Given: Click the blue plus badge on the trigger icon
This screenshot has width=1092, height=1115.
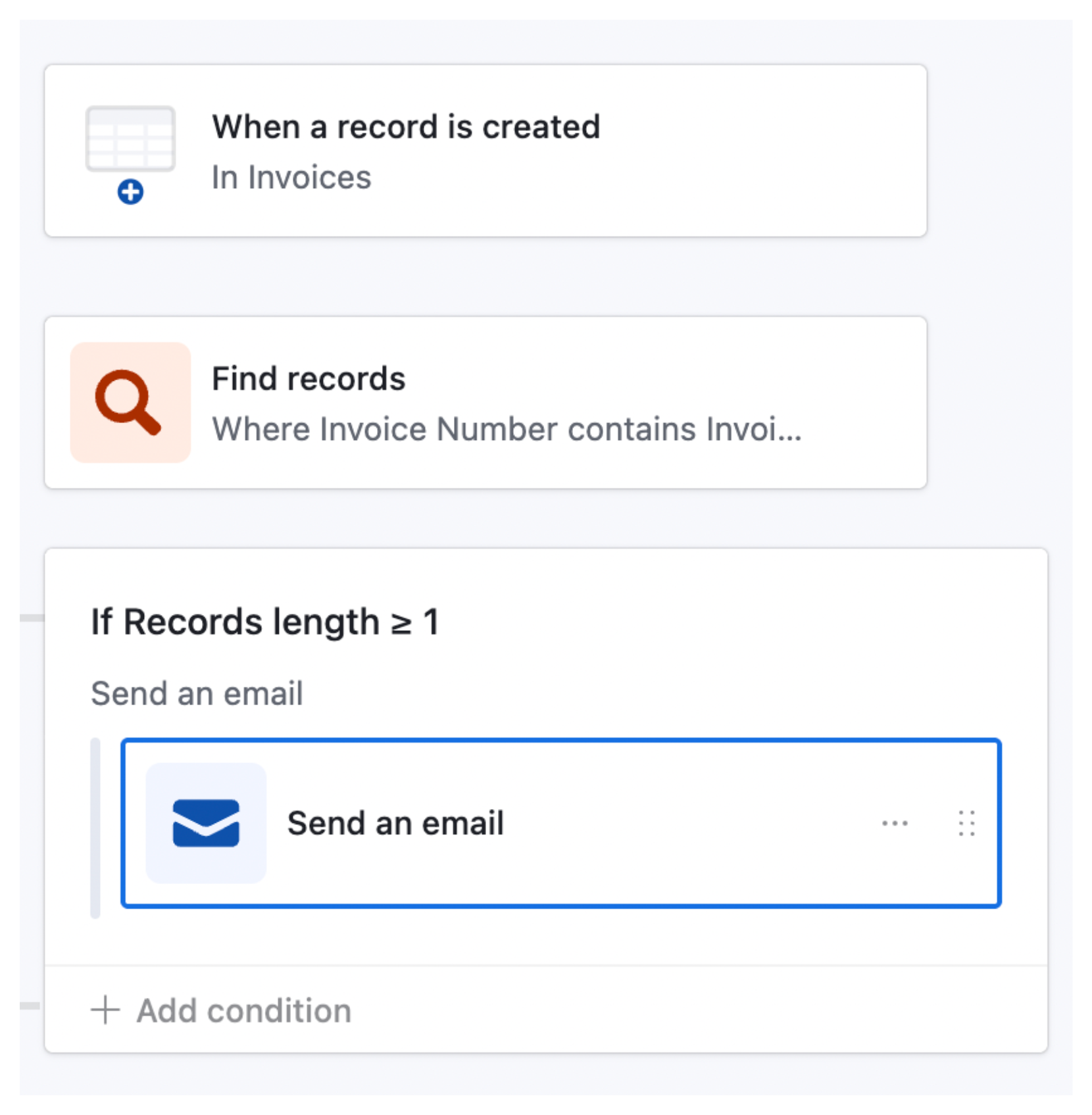Looking at the screenshot, I should click(130, 192).
